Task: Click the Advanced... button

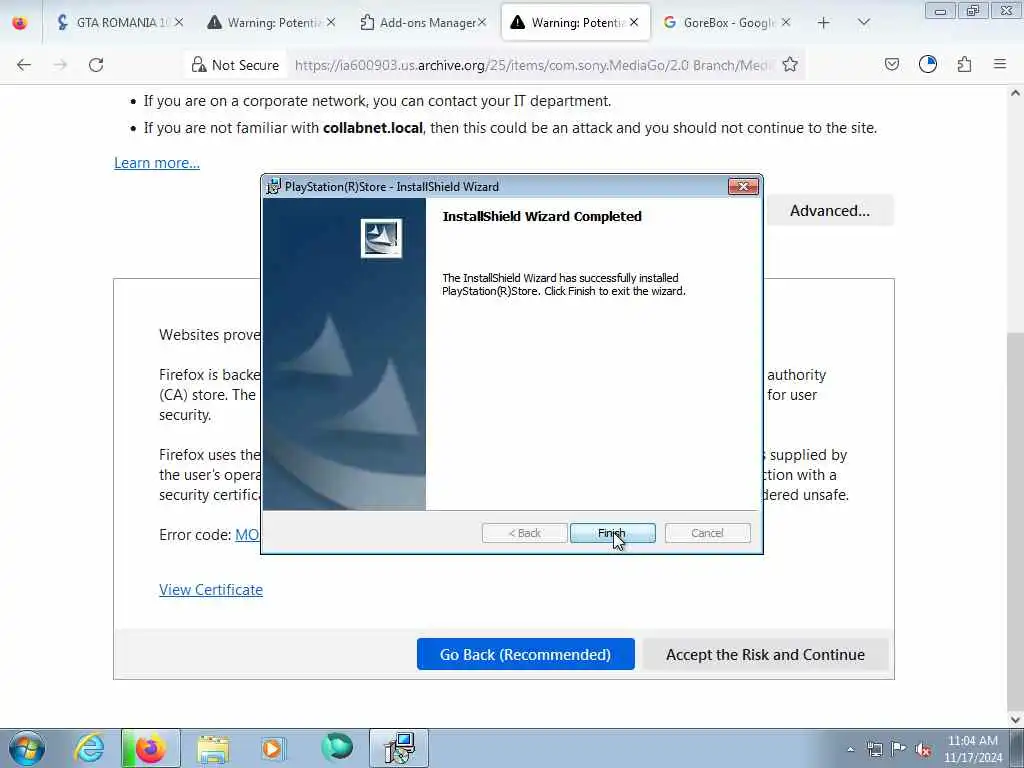Action: tap(829, 211)
